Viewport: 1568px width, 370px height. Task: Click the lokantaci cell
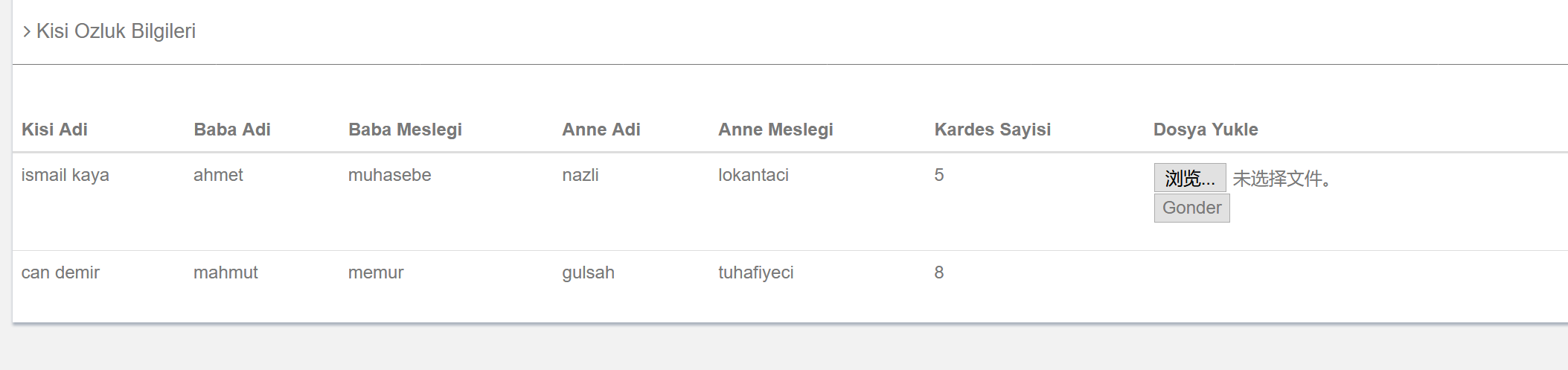tap(753, 175)
